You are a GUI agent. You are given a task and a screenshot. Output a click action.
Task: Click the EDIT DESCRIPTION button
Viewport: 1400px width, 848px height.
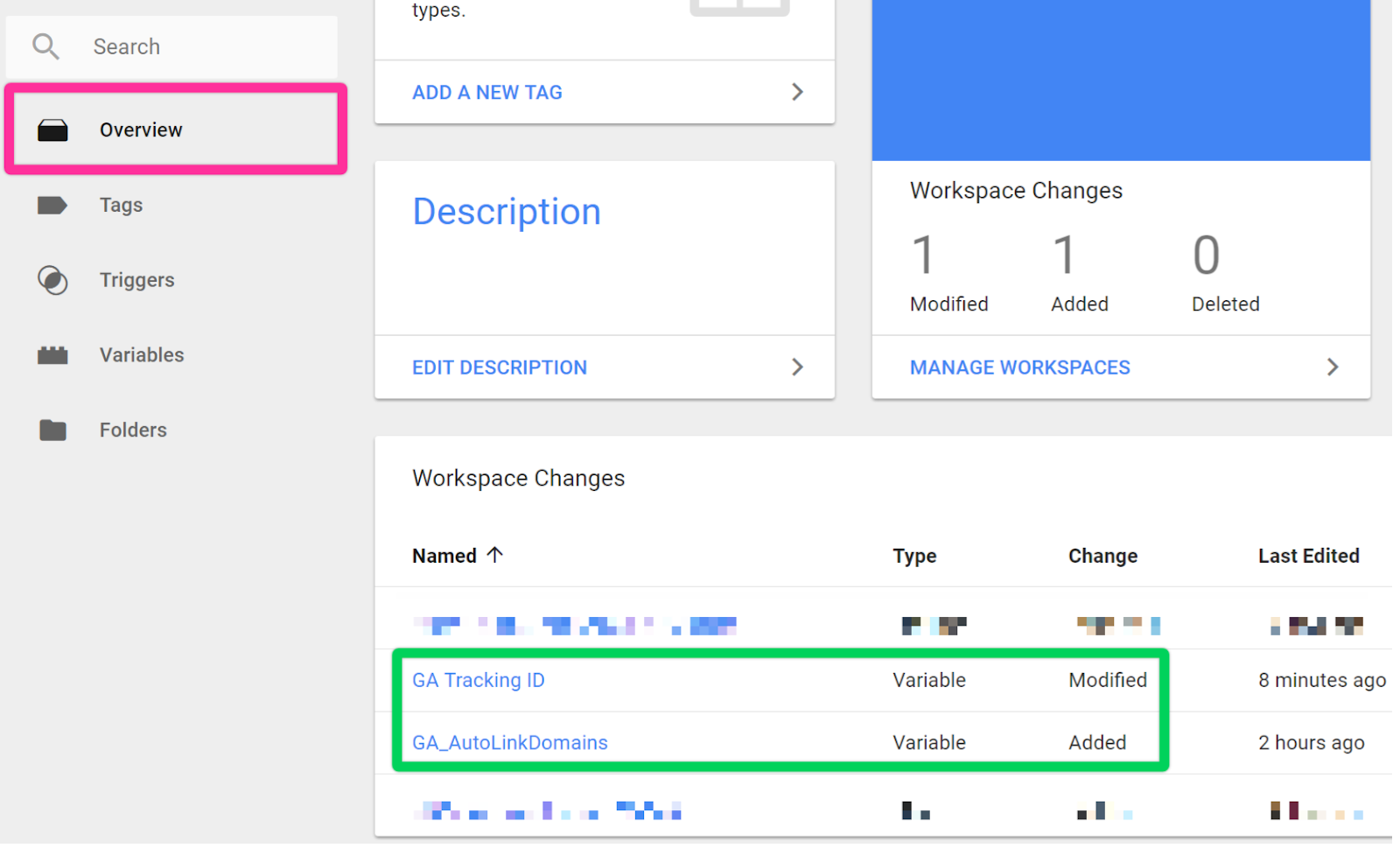click(499, 368)
